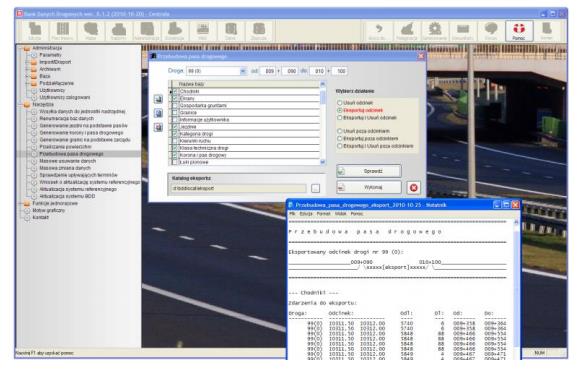Select Eksportuj poza odcinkiem radio button
This screenshot has width=587, height=369.
point(340,138)
